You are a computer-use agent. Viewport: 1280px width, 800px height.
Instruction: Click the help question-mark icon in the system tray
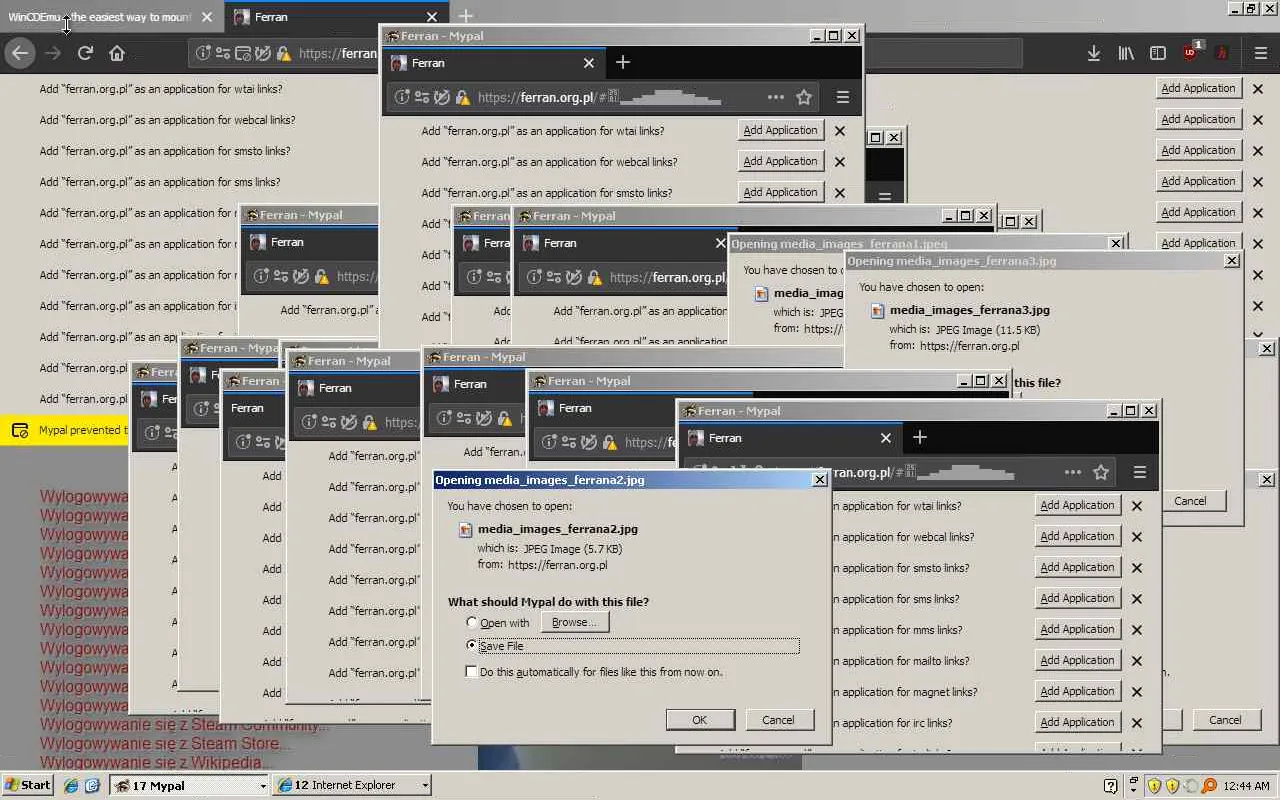click(1110, 785)
